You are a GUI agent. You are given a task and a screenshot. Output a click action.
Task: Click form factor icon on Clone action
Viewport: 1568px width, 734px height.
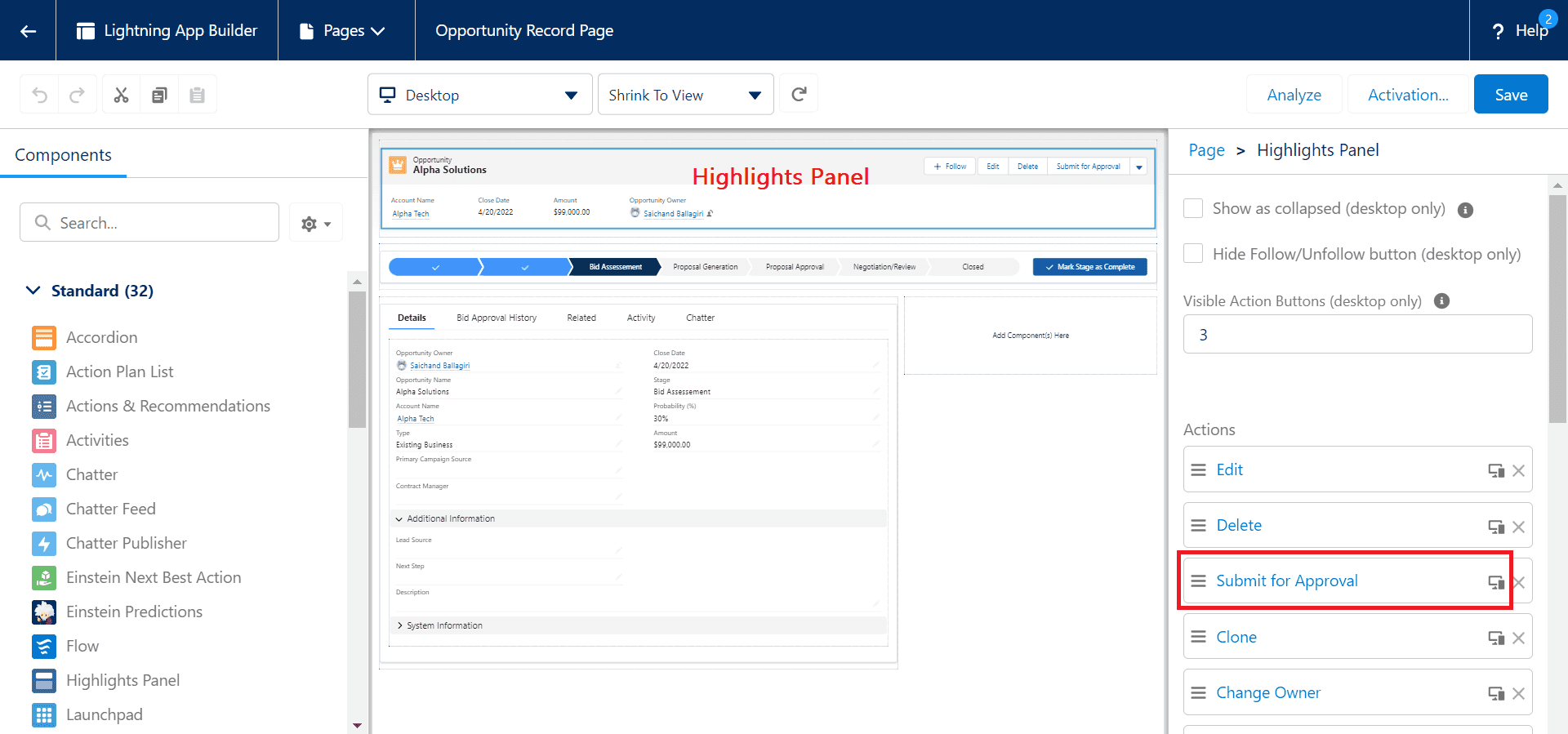(1496, 638)
